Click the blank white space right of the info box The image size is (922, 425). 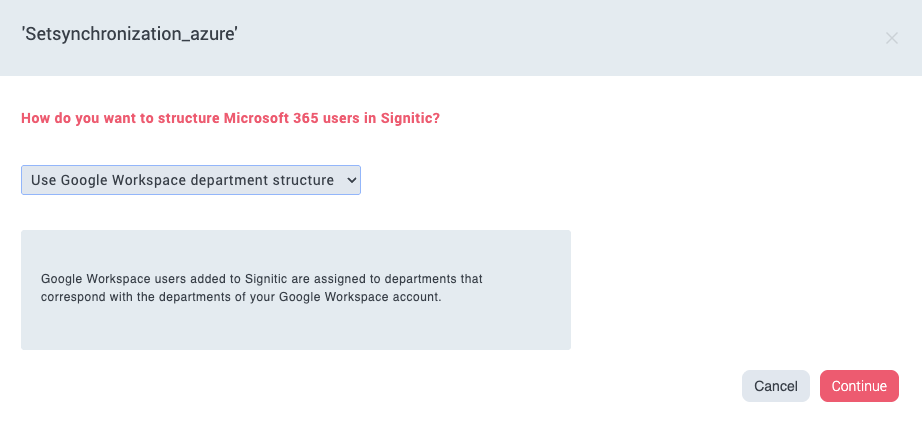click(740, 290)
